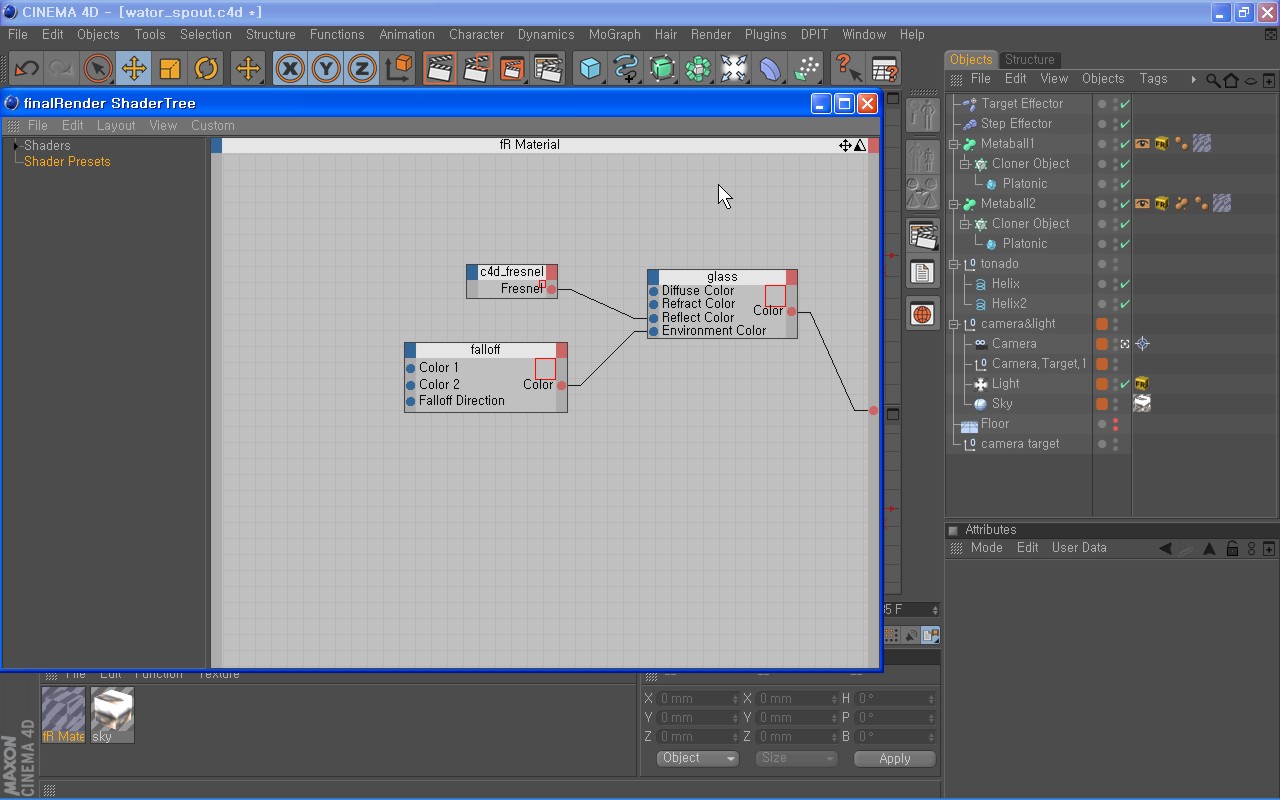Click Render to Picture Viewer icon
This screenshot has width=1280, height=800.
(512, 69)
